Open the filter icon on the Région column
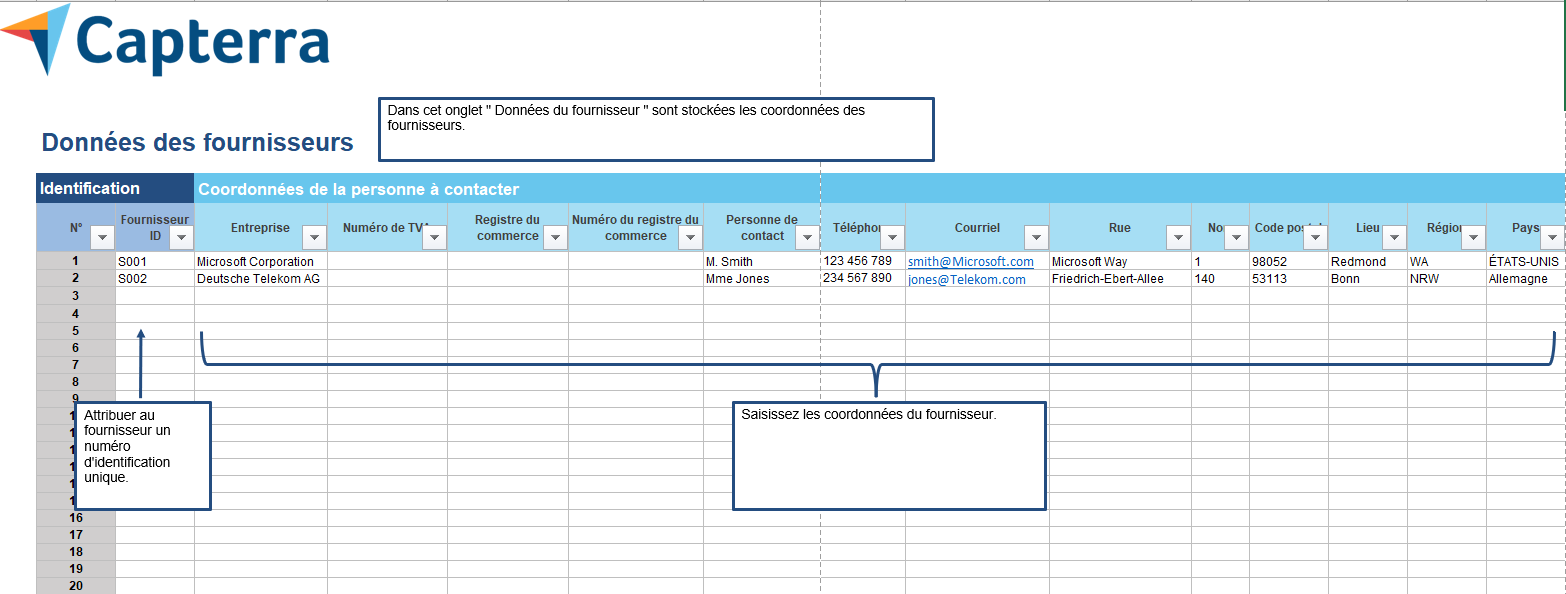The image size is (1566, 594). click(1472, 237)
